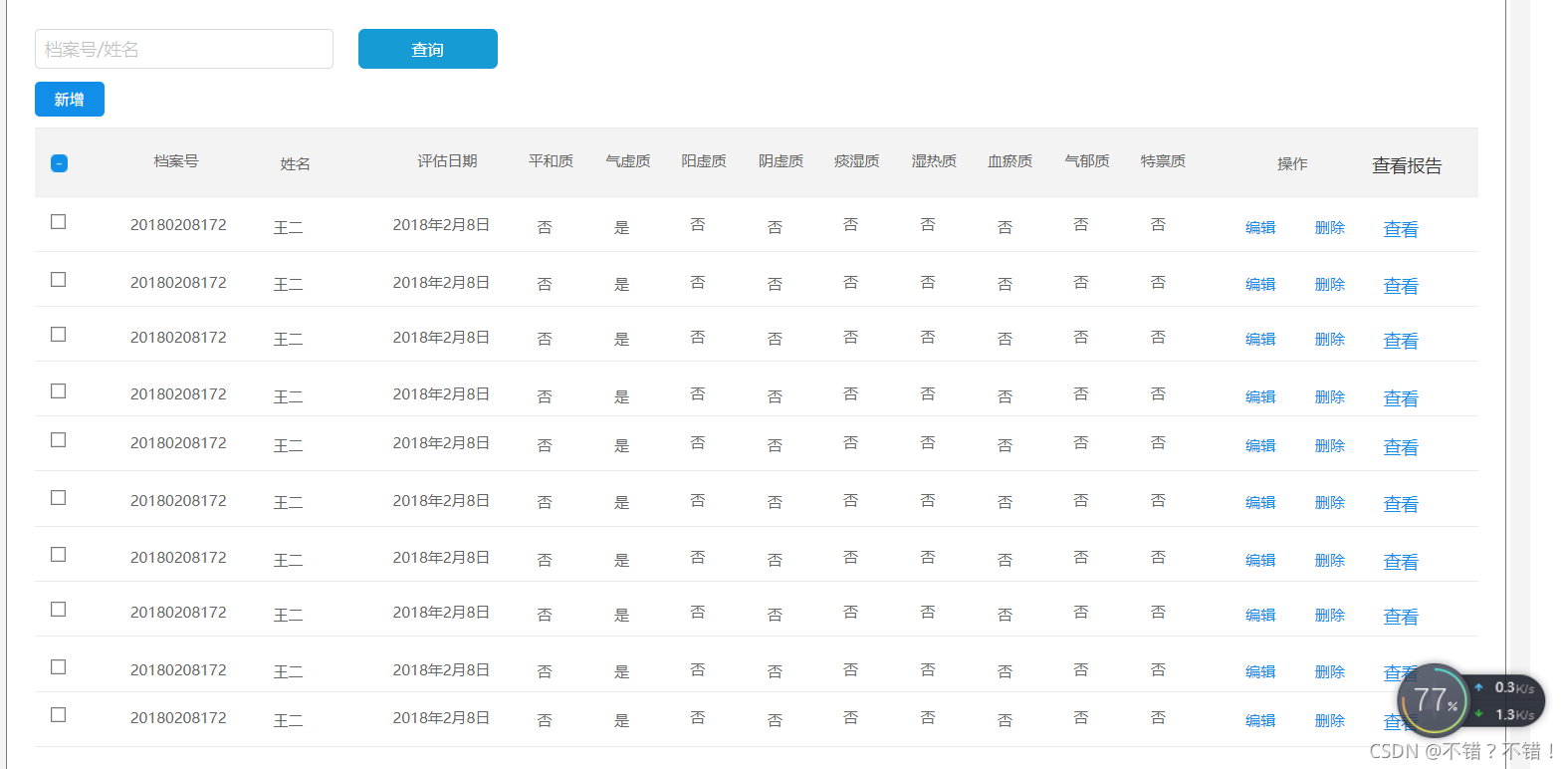Click the 1.3K/s download speed indicator
Viewport: 1568px width, 769px height.
[1506, 714]
